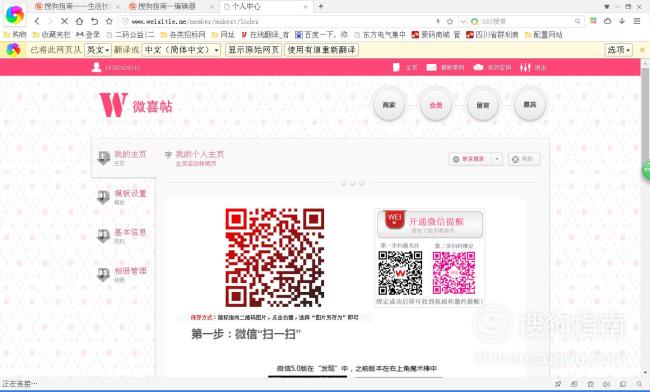Click the undo/restore closed tab arrow
The height and width of the screenshot is (392, 650).
click(95, 21)
